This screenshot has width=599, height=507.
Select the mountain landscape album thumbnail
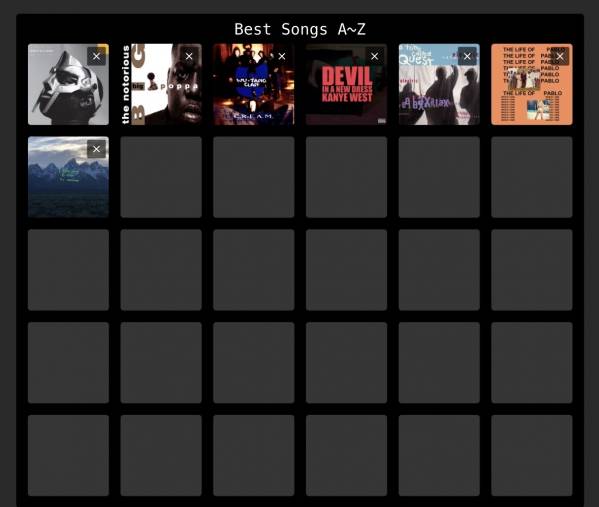(x=68, y=177)
